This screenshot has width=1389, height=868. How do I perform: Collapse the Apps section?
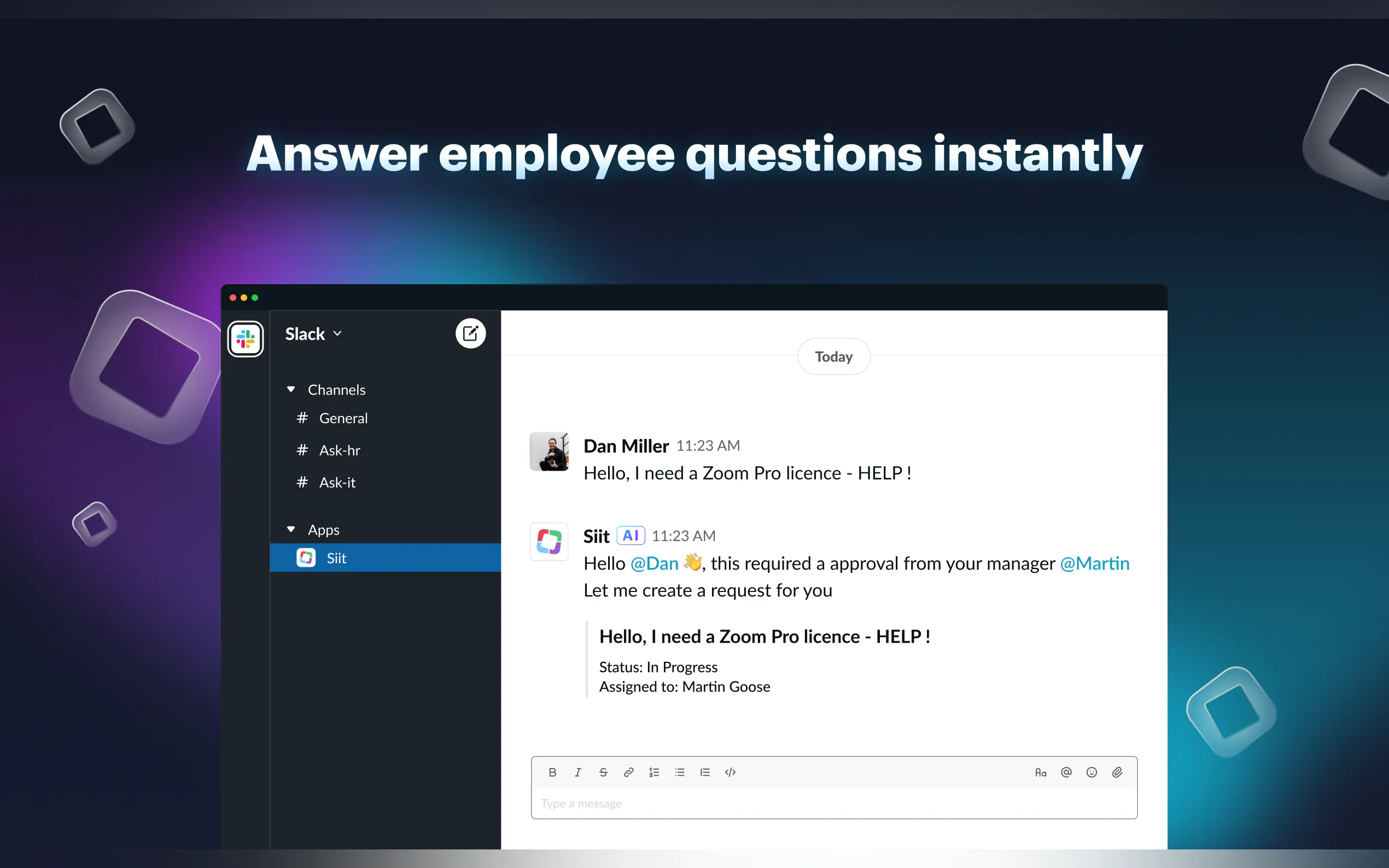291,529
